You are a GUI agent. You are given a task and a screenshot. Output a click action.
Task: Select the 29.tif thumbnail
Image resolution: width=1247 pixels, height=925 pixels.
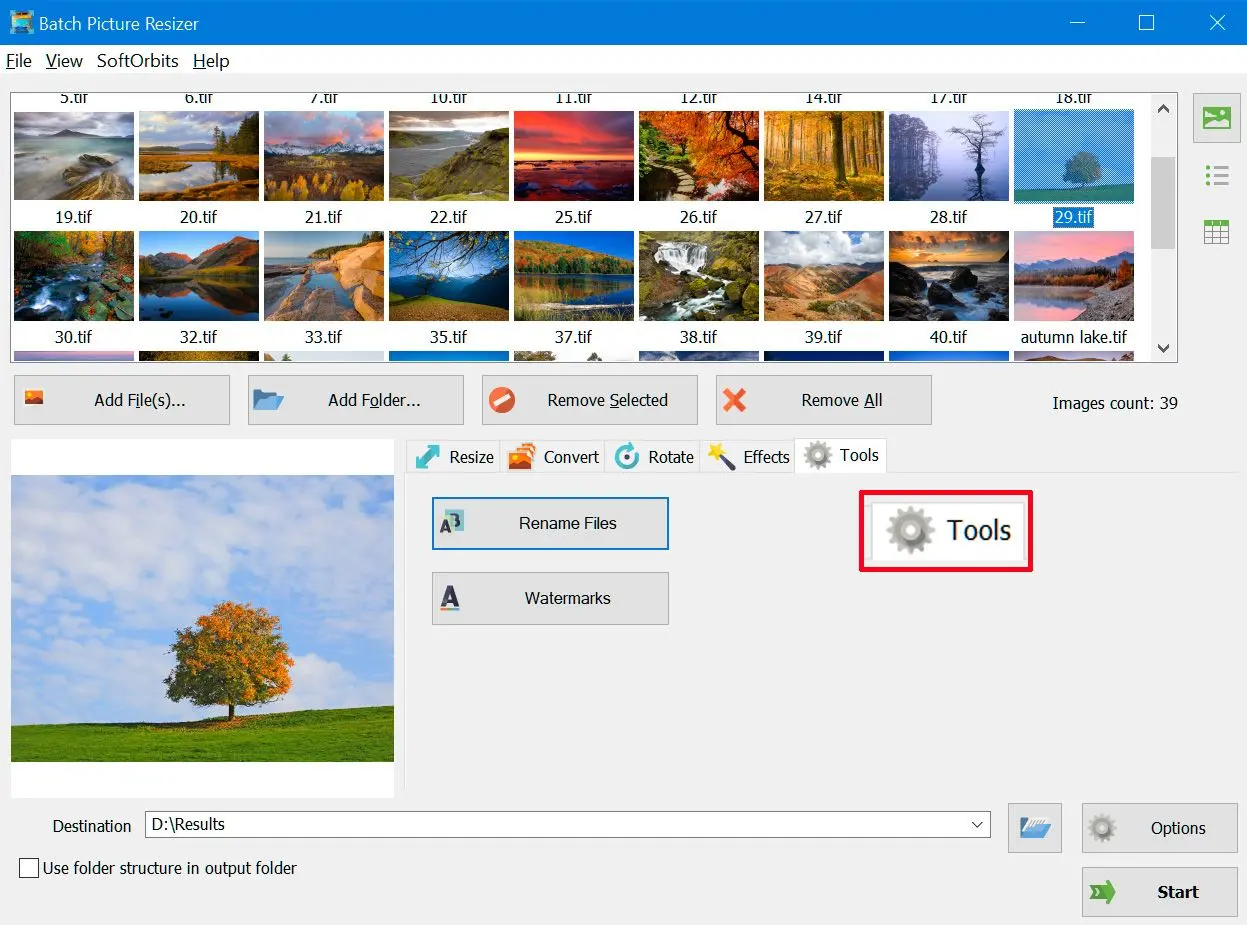click(1074, 276)
